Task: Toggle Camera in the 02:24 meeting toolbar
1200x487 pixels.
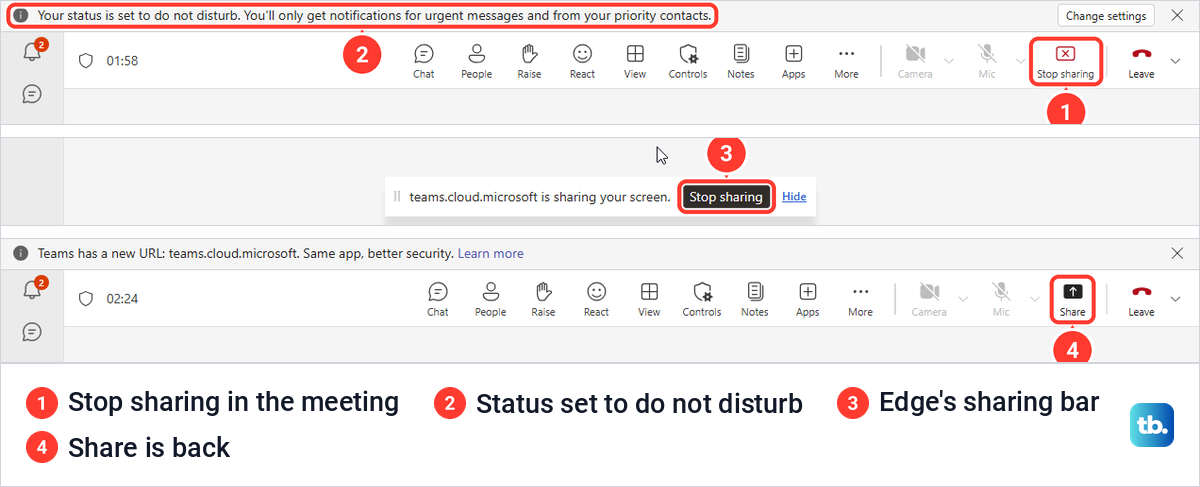Action: click(x=929, y=298)
